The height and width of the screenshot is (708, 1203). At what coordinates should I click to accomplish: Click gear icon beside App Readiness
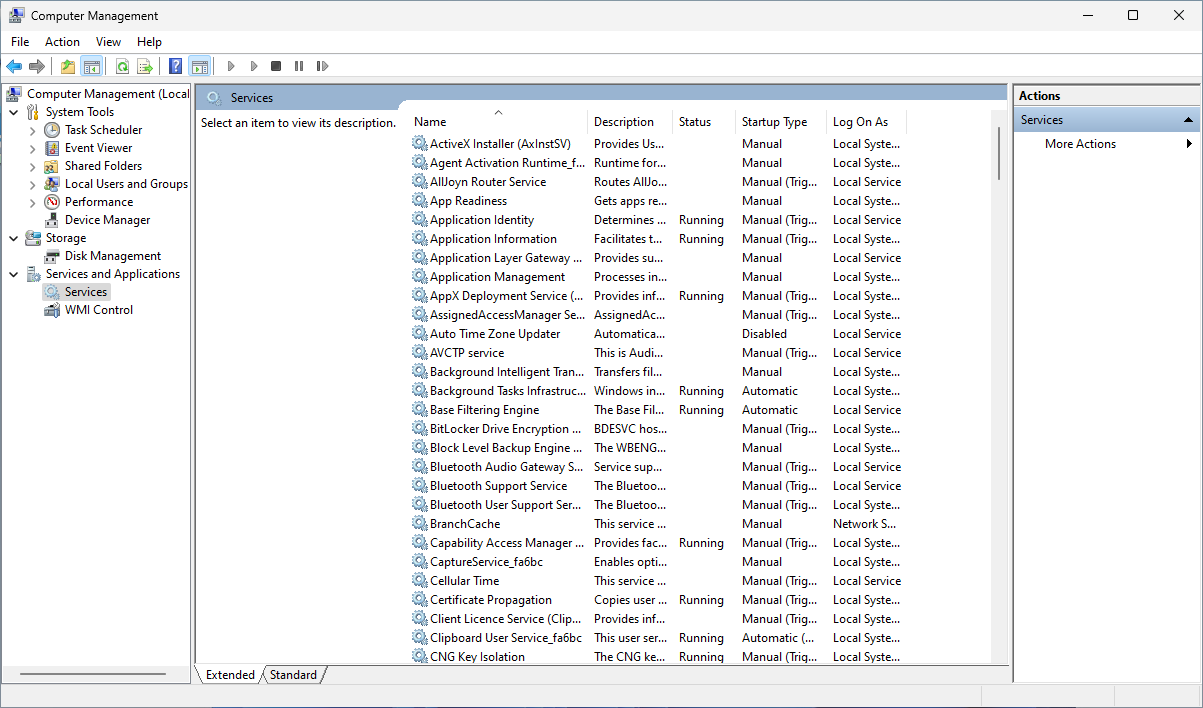click(419, 201)
